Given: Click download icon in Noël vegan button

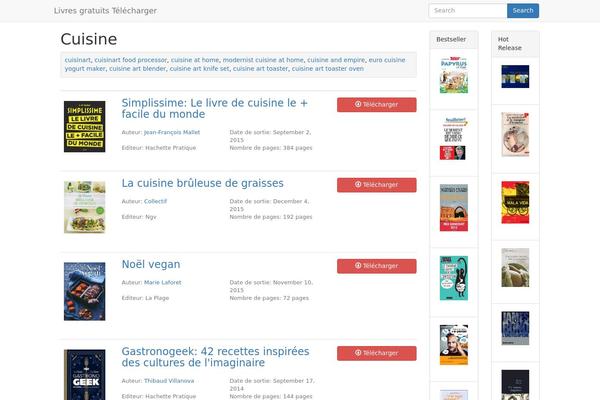Looking at the screenshot, I should click(358, 266).
